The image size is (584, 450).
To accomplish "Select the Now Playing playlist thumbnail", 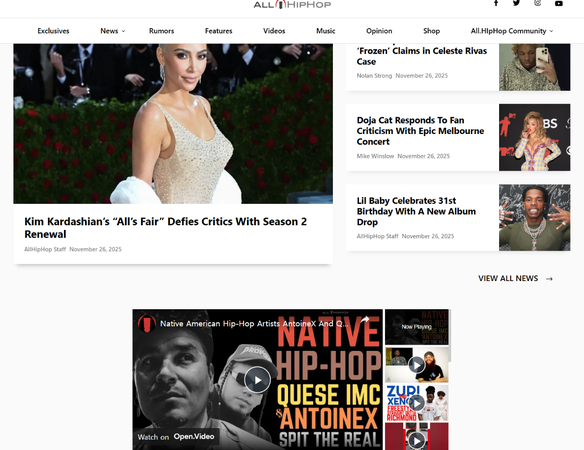I will 416,327.
